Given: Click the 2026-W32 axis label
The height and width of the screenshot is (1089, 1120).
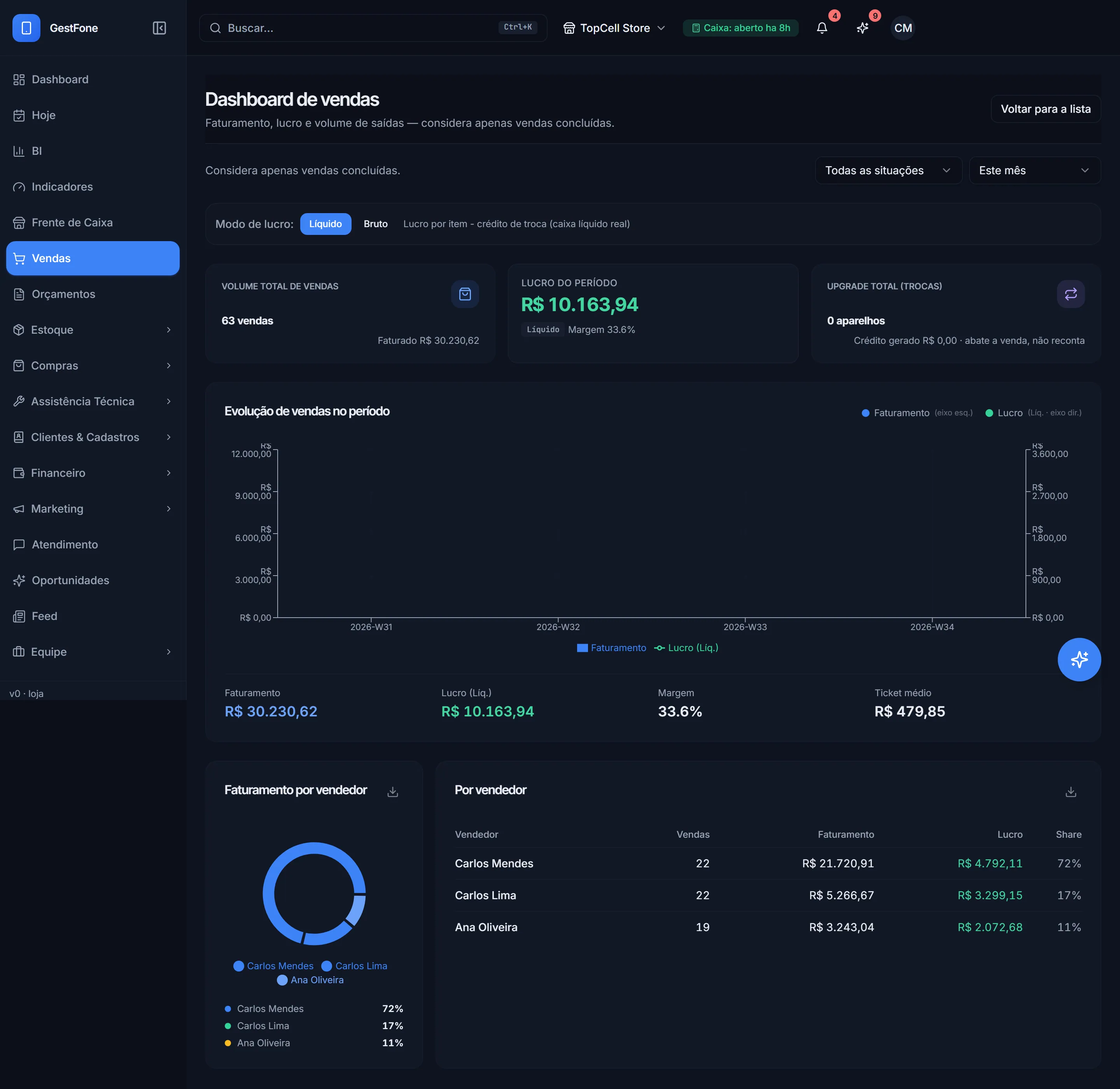Looking at the screenshot, I should (558, 627).
